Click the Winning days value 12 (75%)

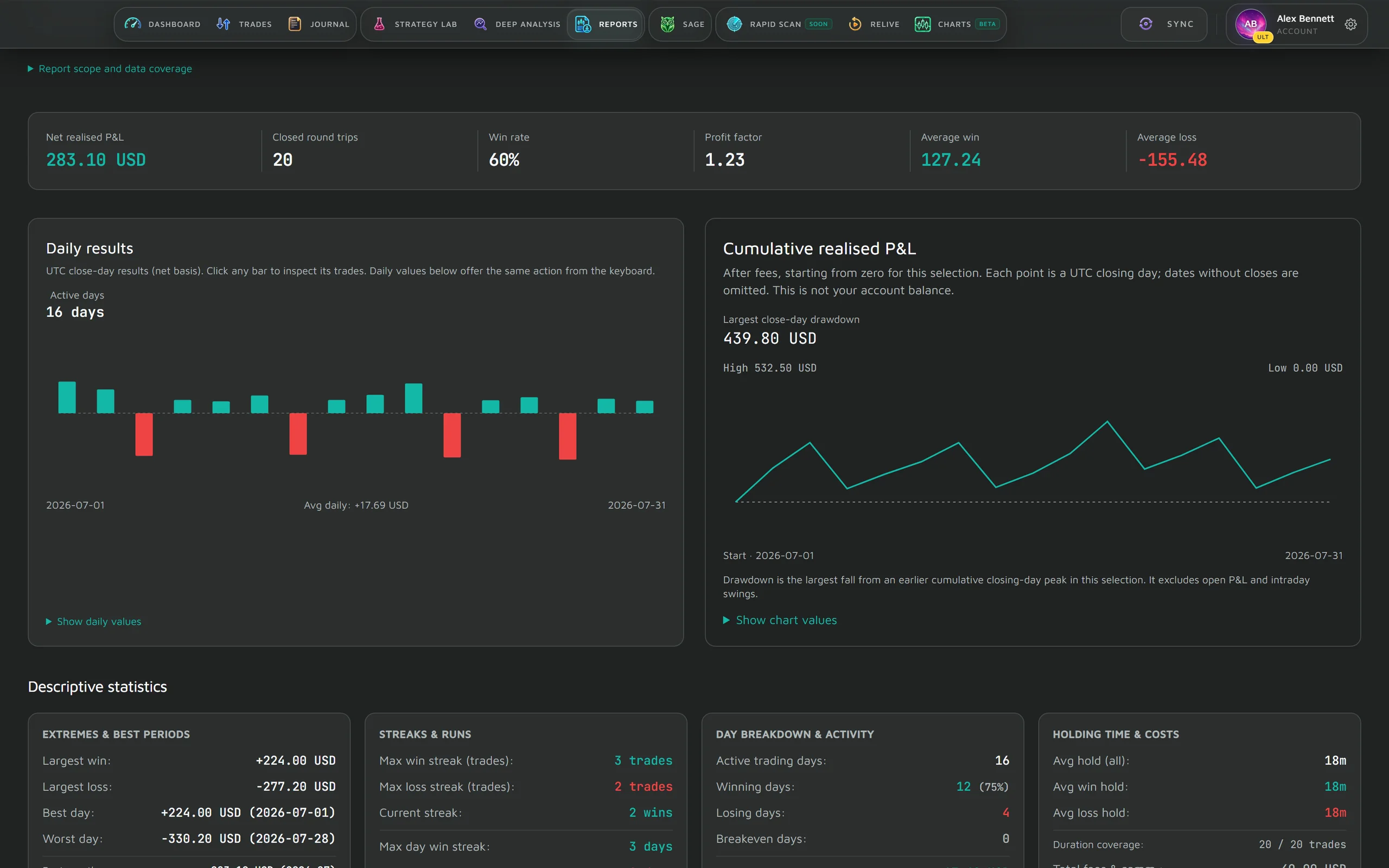982,787
